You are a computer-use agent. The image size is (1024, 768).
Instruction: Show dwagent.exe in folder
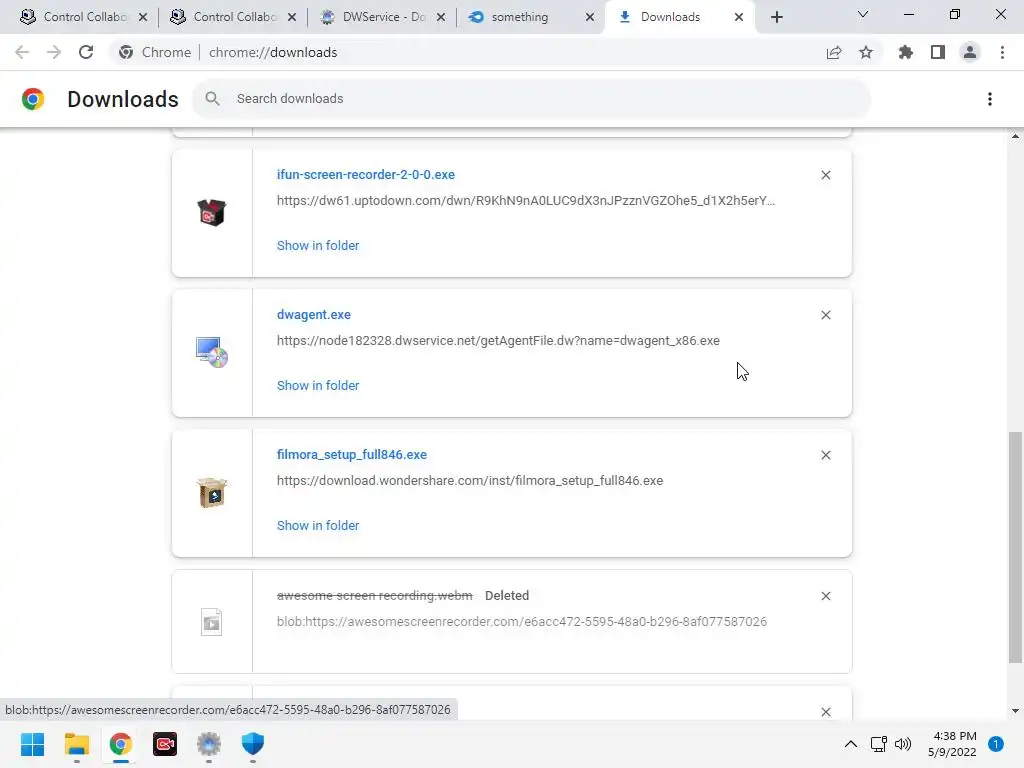pyautogui.click(x=318, y=385)
